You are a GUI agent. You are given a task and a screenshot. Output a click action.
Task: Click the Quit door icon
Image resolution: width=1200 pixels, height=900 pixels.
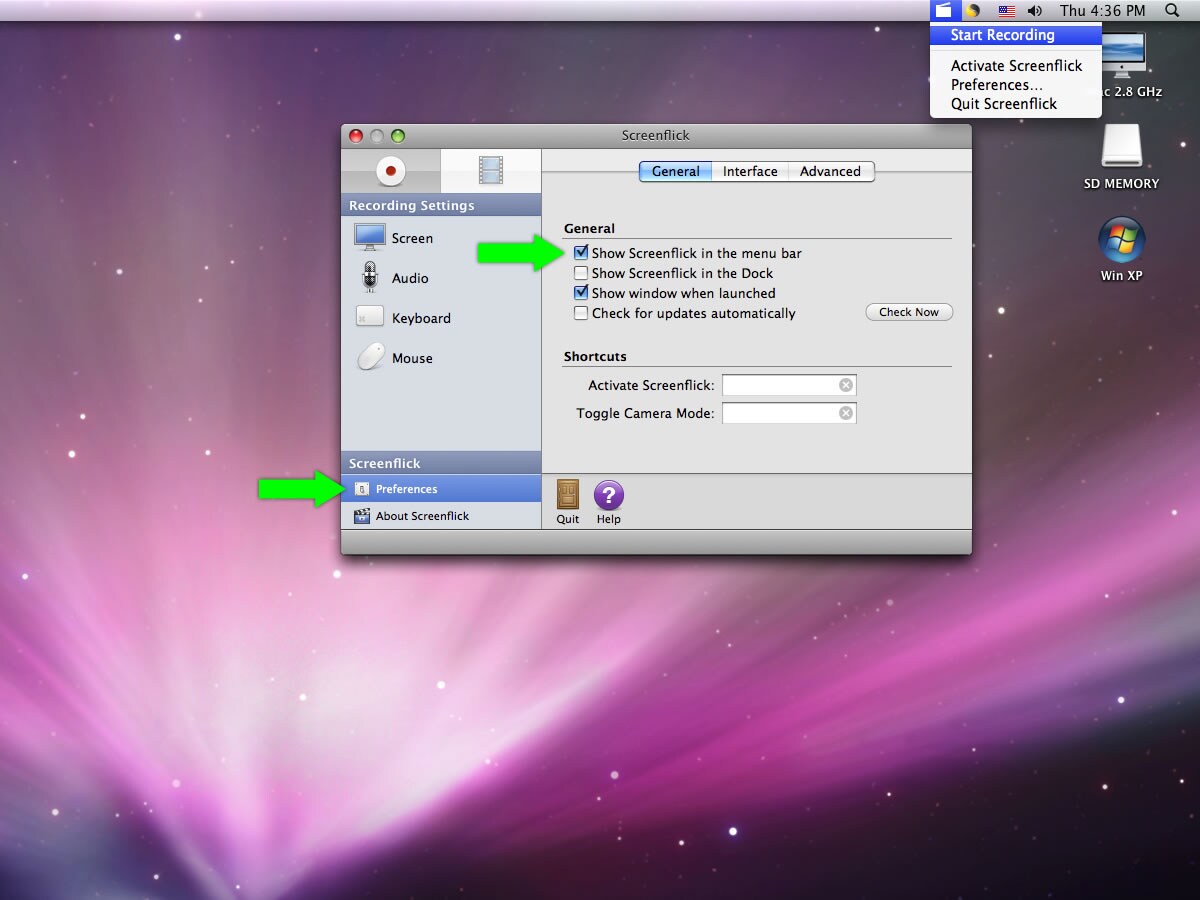click(568, 495)
